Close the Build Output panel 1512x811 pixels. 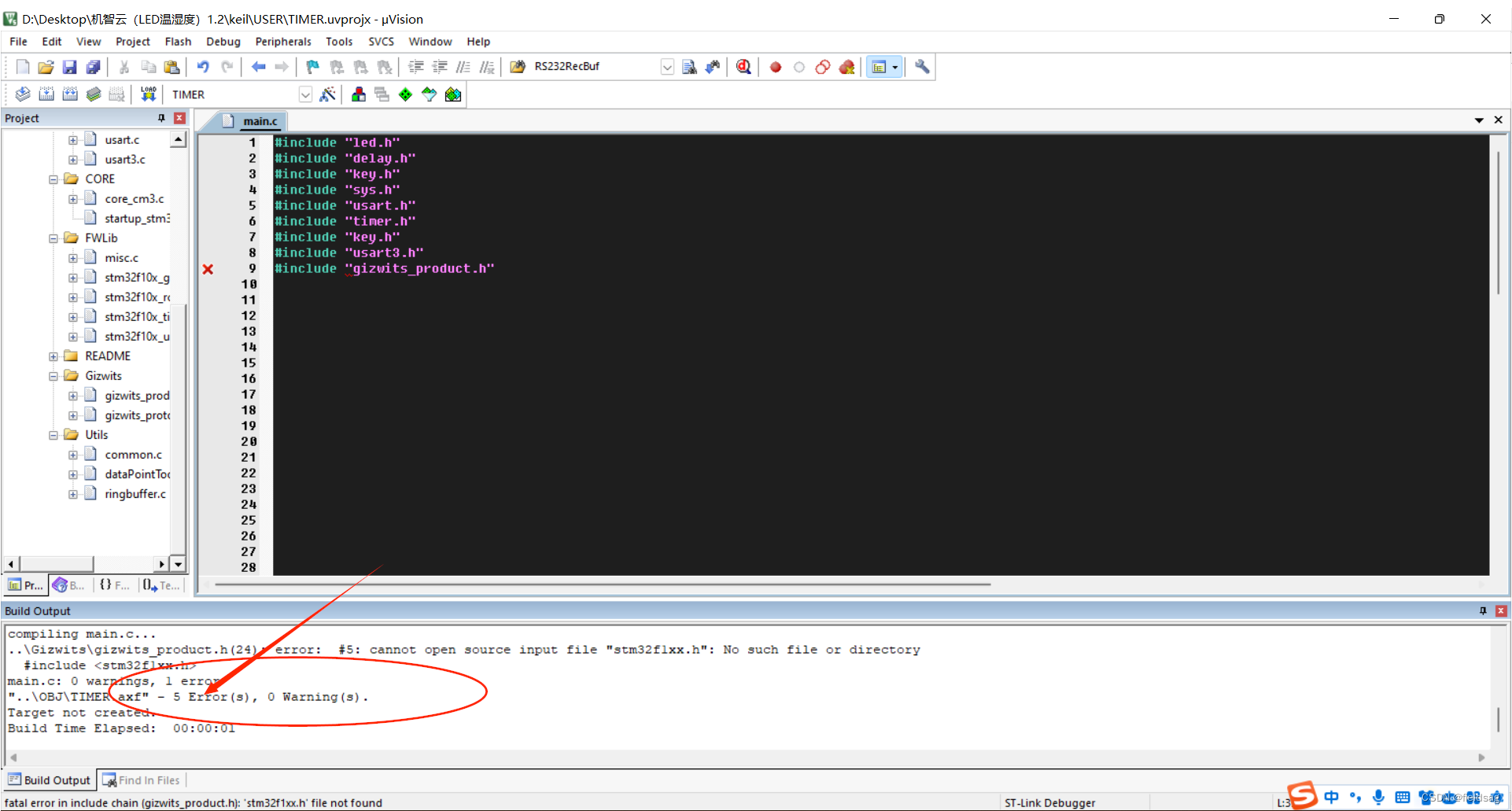click(1501, 611)
